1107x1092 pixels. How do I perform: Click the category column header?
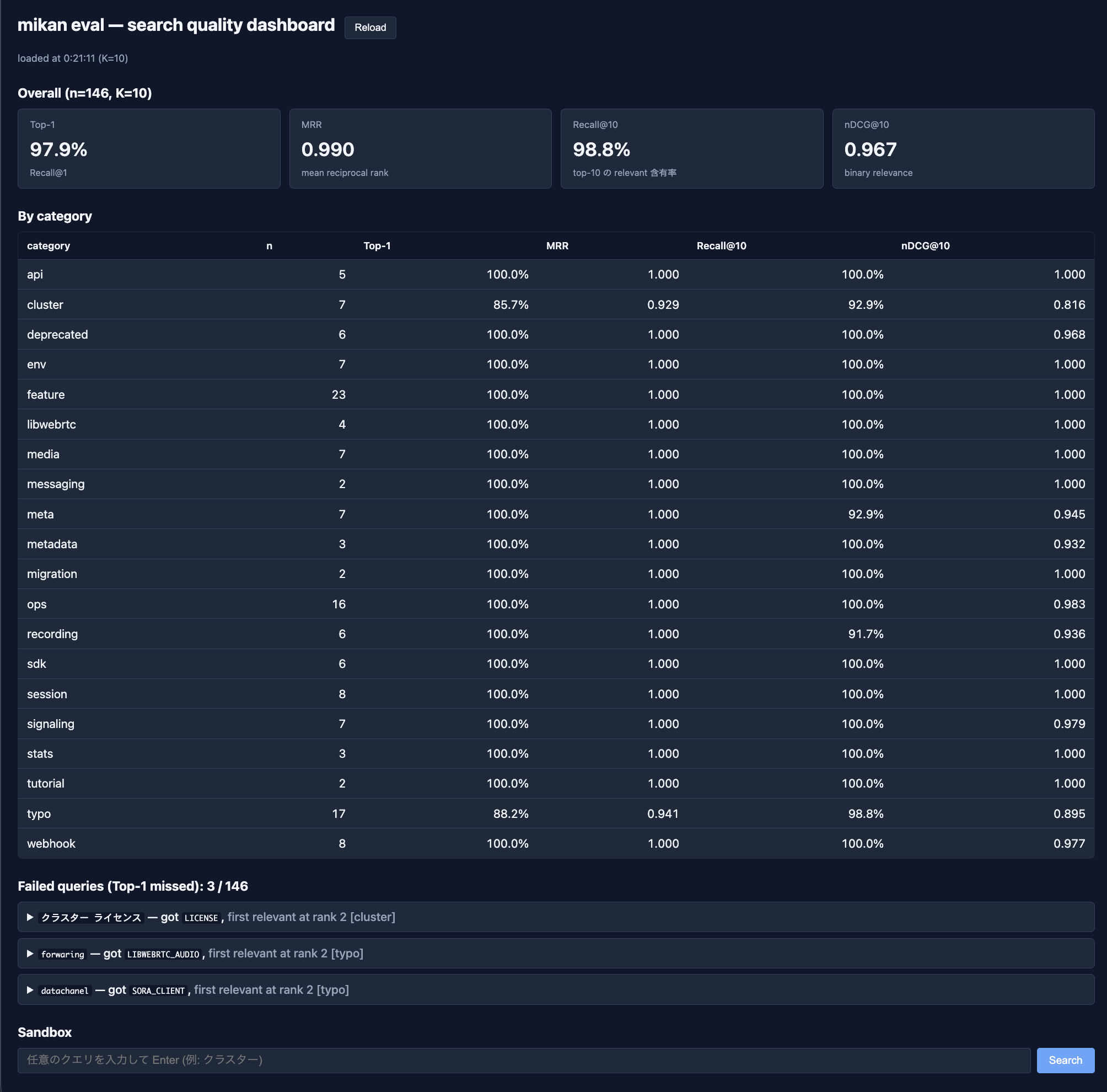click(48, 246)
